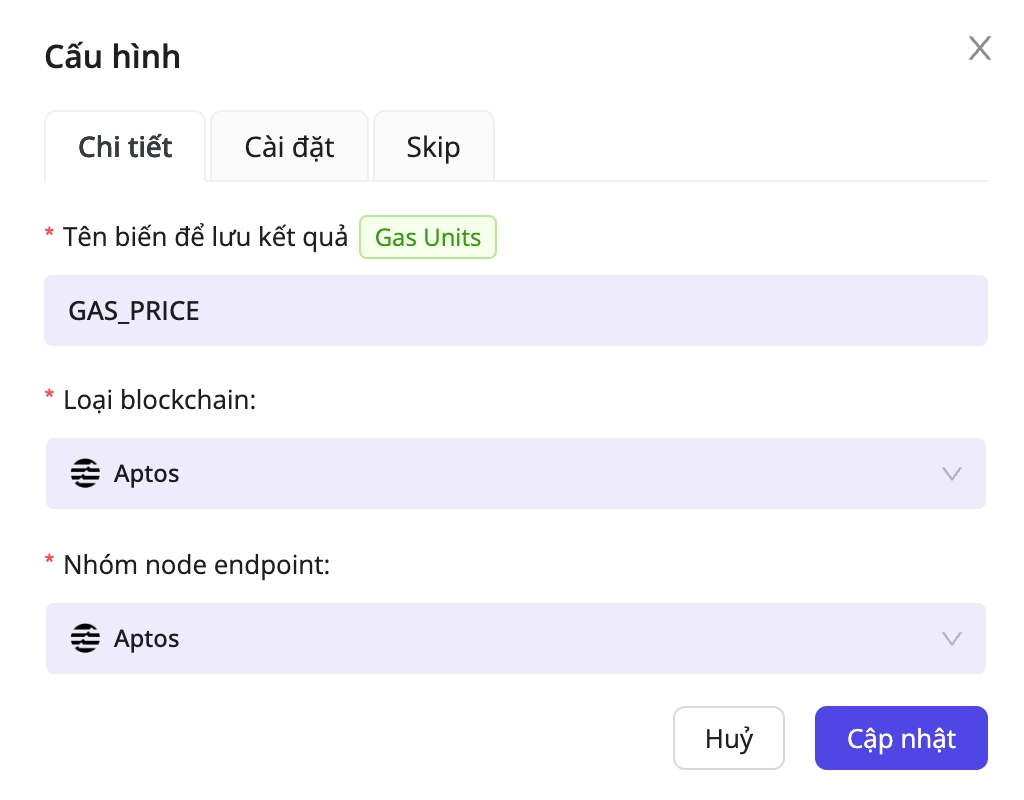Select the Skip tab
This screenshot has width=1024, height=800.
(433, 147)
